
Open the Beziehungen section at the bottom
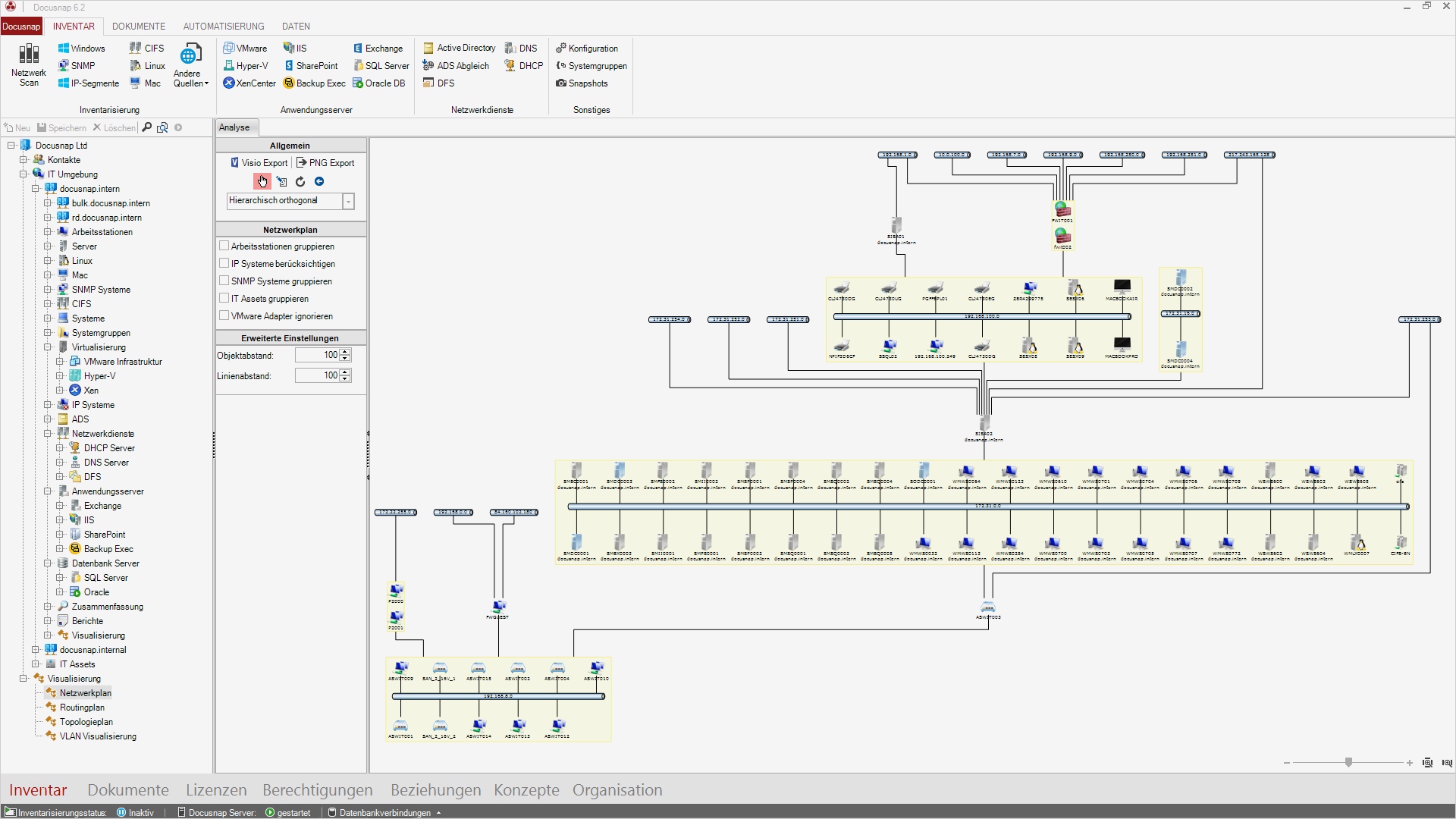click(x=435, y=789)
